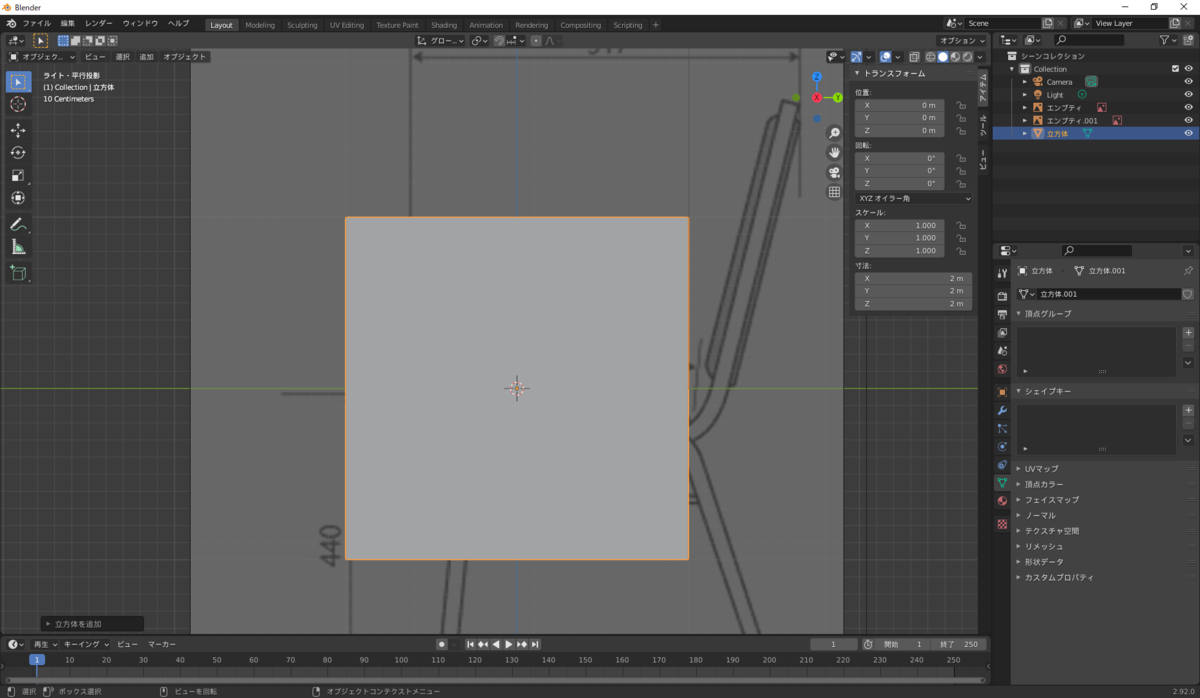Viewport: 1200px width, 698px height.
Task: Expand the 立方体を追加 operator panel
Action: 92,624
